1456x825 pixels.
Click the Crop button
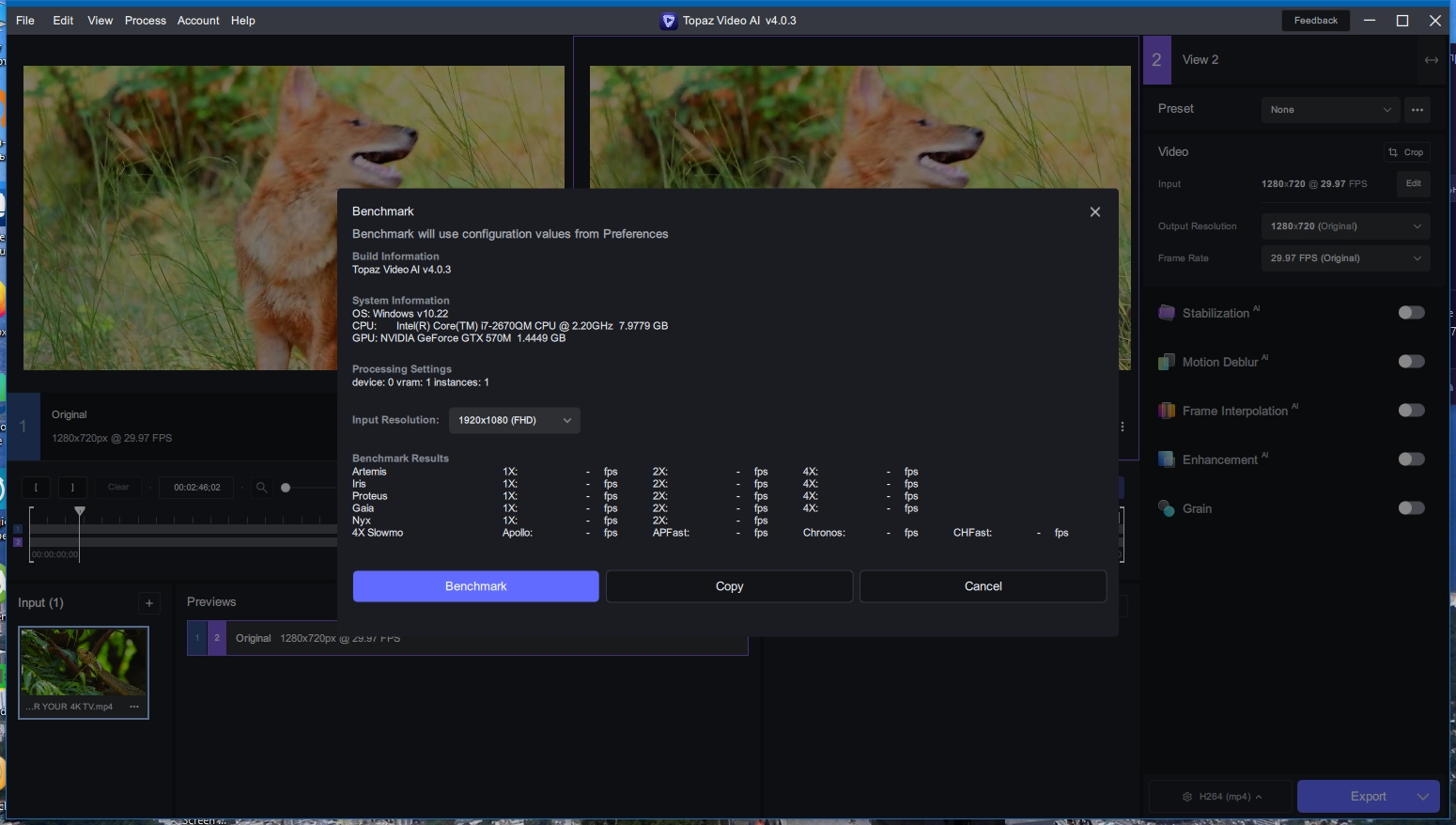(x=1406, y=152)
